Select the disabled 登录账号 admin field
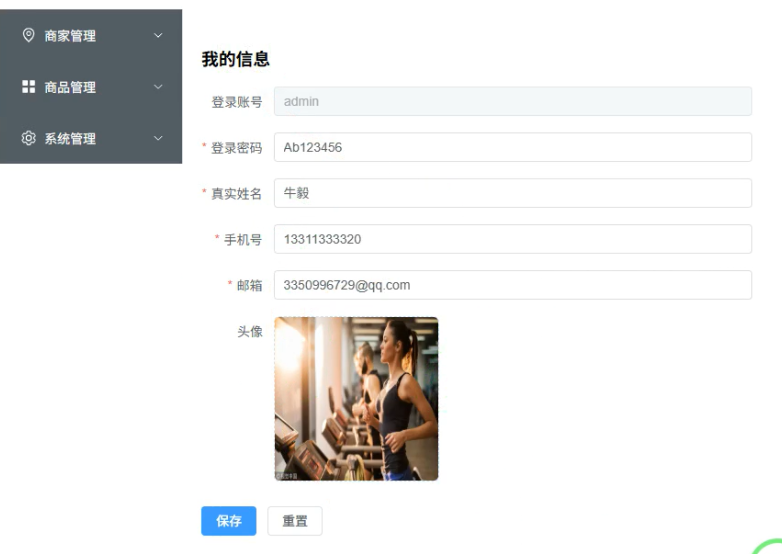 click(513, 101)
